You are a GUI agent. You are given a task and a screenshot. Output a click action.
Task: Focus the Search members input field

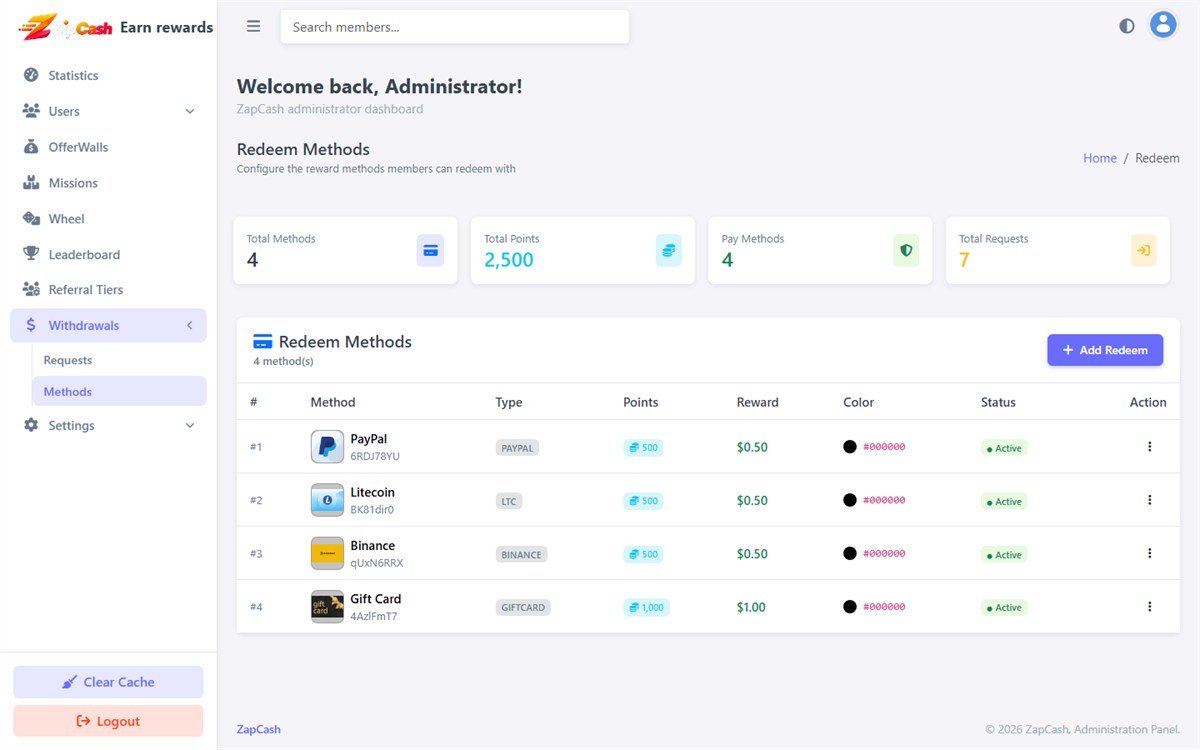click(455, 27)
